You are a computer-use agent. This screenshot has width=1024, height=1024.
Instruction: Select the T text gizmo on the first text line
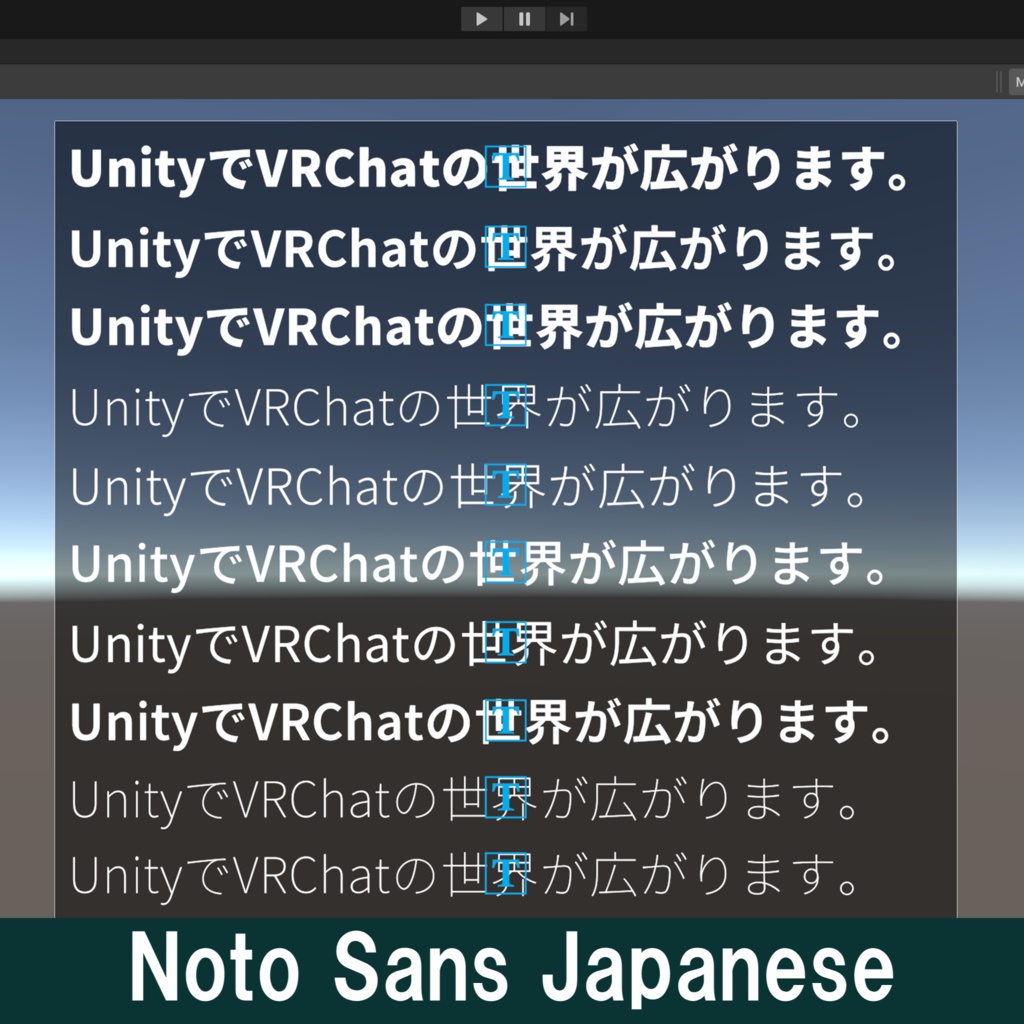506,167
